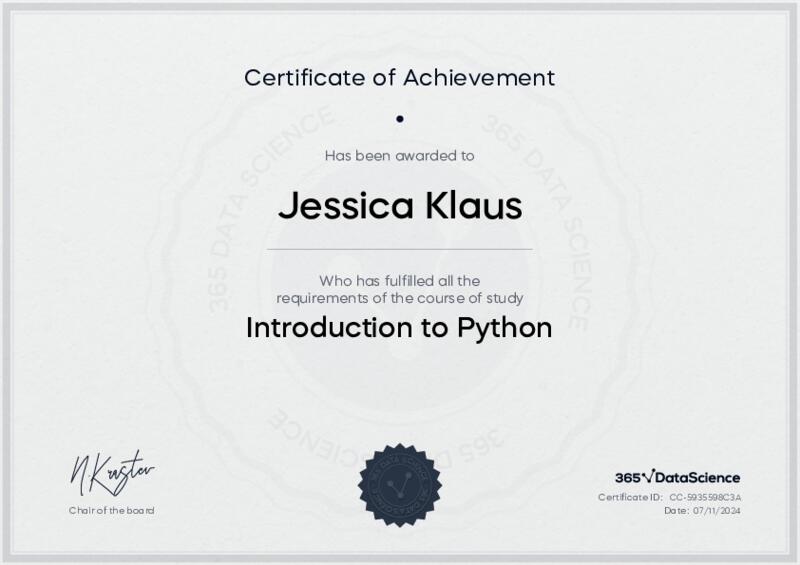Click the "Who has fulfilled all the" line
This screenshot has width=800, height=565.
click(x=400, y=280)
